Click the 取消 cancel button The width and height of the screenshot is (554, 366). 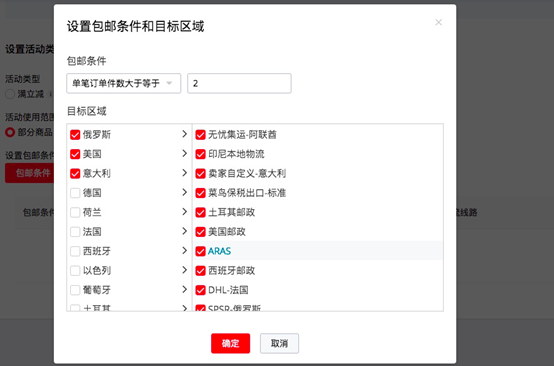[279, 343]
